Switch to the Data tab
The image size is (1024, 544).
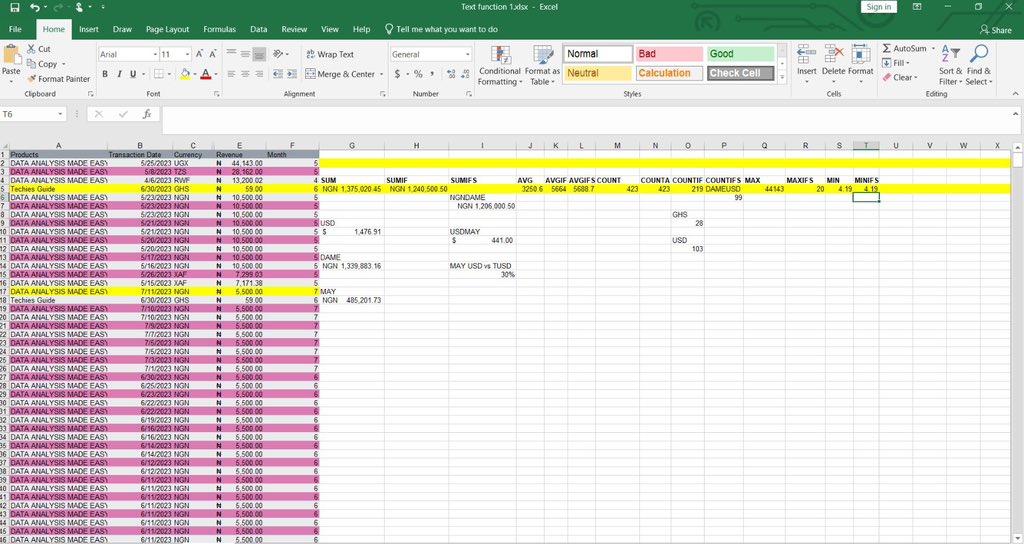coord(259,29)
